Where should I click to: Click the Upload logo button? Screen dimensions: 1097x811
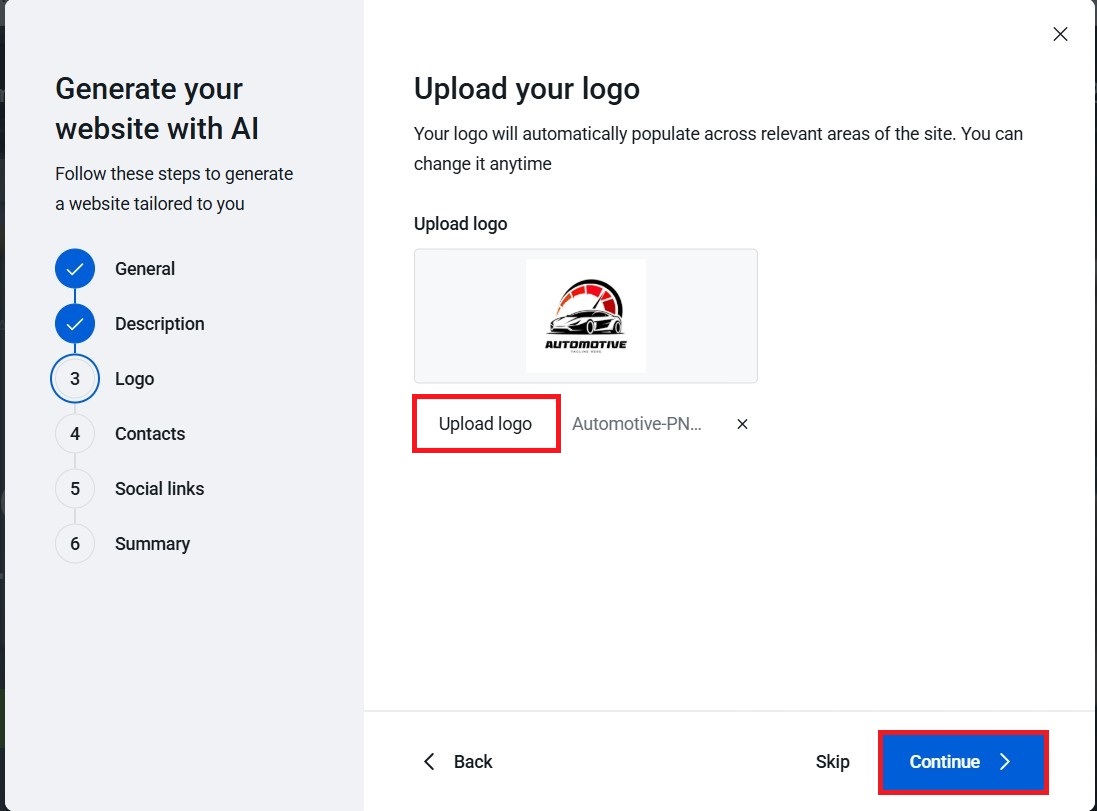(485, 424)
